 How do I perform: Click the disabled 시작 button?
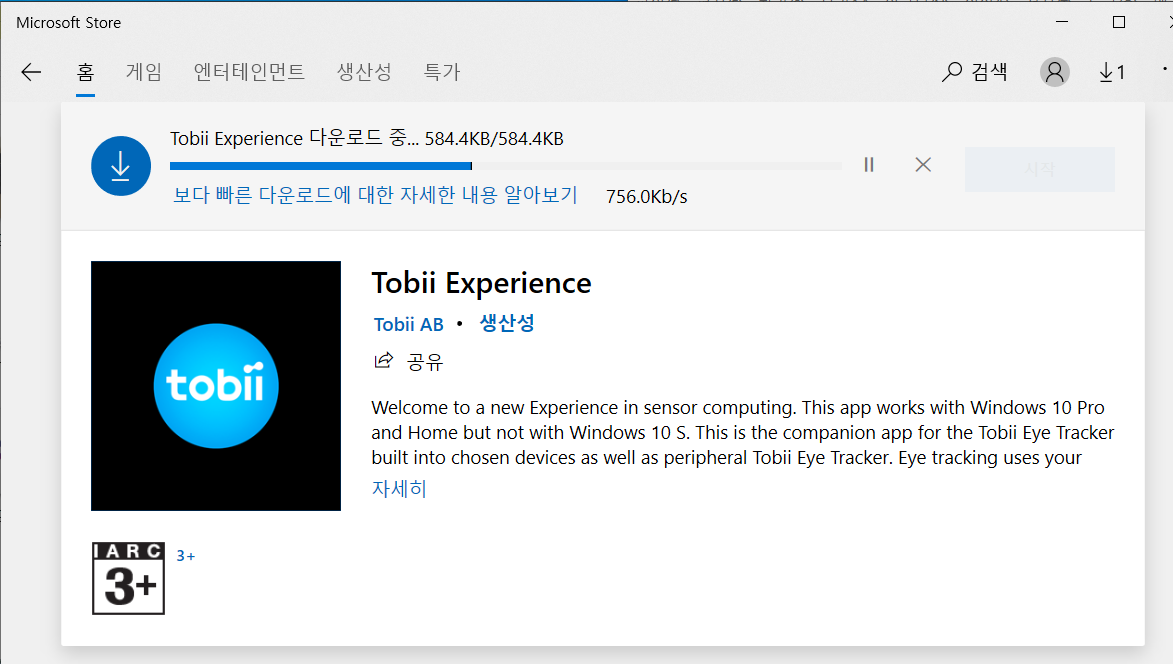[x=1039, y=169]
